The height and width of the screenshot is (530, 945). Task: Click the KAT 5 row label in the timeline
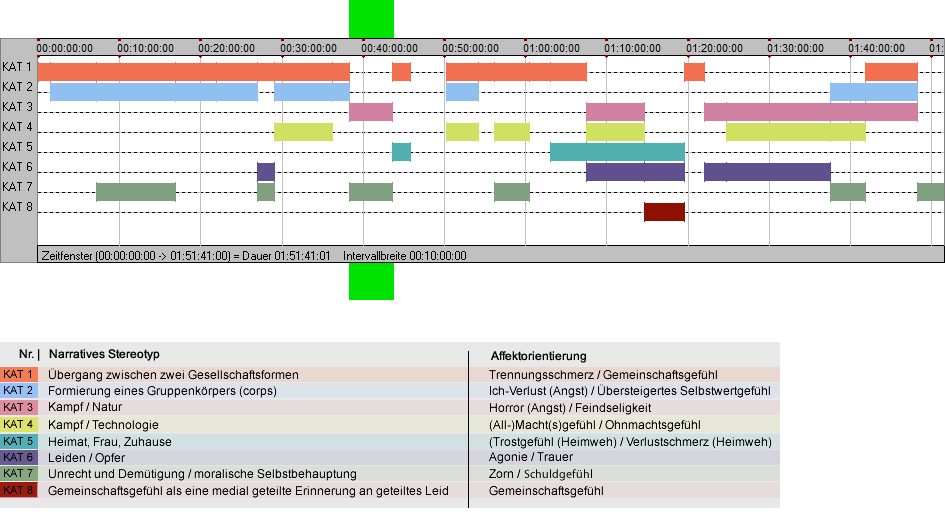pos(17,147)
